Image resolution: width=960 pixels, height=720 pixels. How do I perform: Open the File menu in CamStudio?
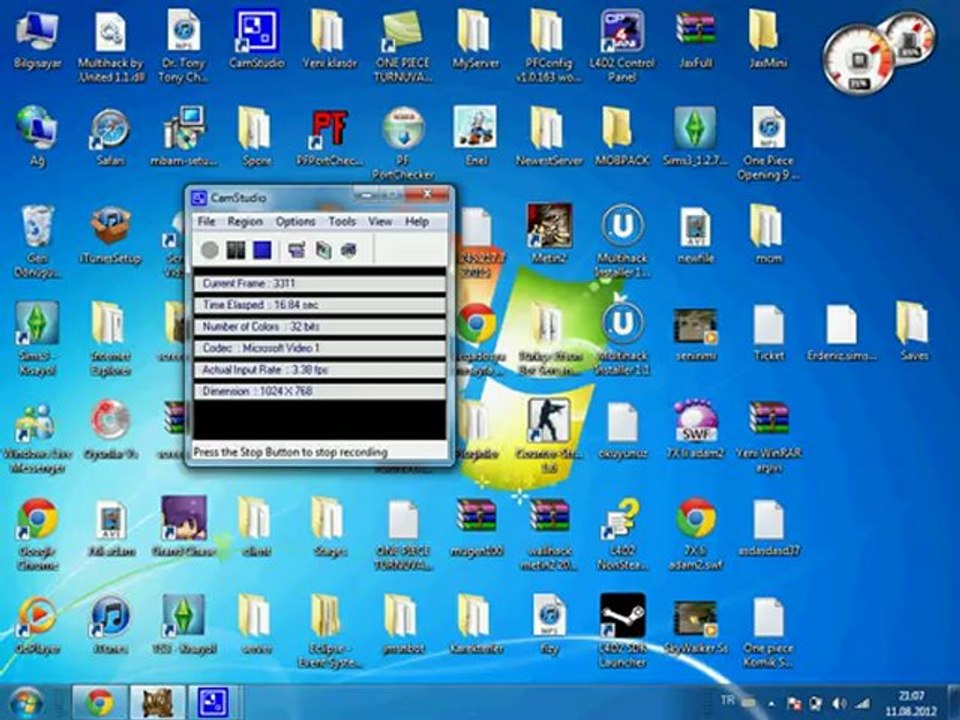click(206, 222)
